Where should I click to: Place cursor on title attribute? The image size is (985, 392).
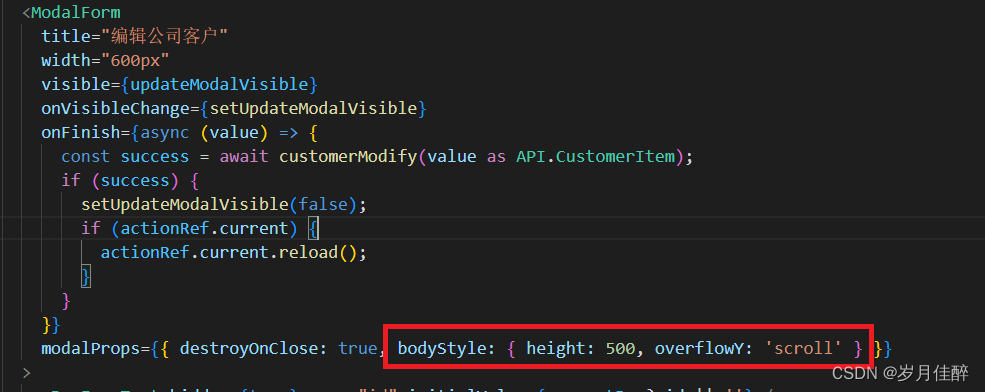(x=66, y=36)
